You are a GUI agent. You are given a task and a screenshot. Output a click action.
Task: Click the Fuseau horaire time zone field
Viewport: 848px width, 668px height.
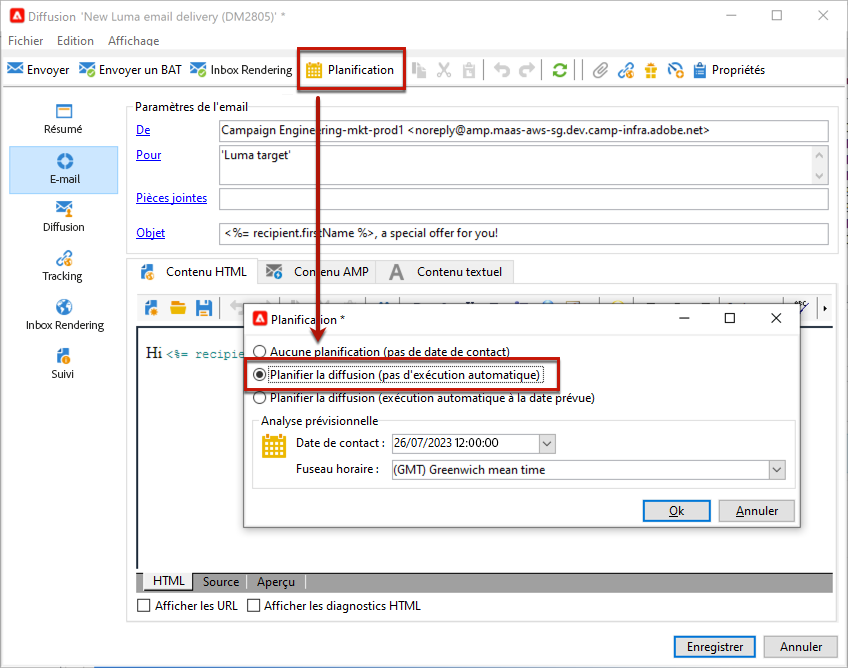coord(580,470)
